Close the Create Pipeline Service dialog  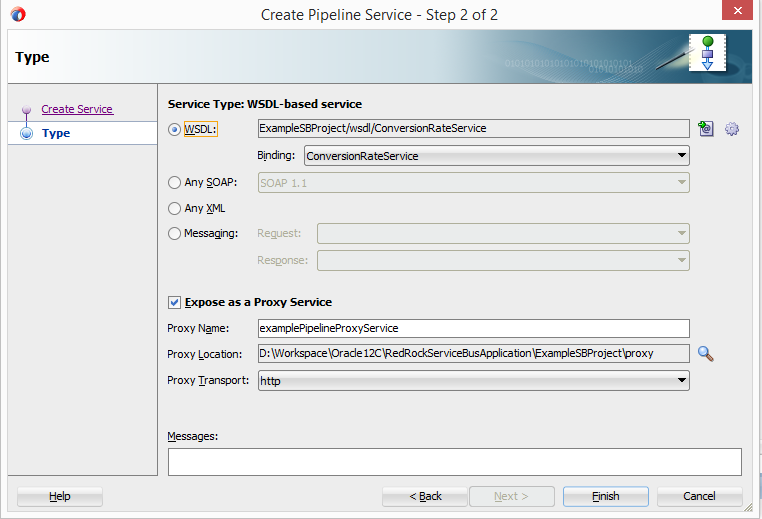(x=737, y=10)
